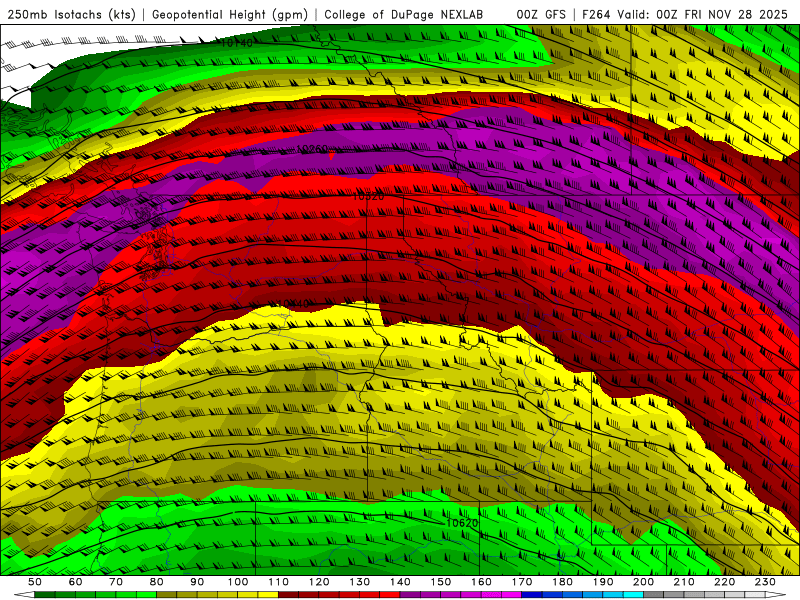Click the '00Z GFS' model run label
800x600 pixels.
coord(541,15)
